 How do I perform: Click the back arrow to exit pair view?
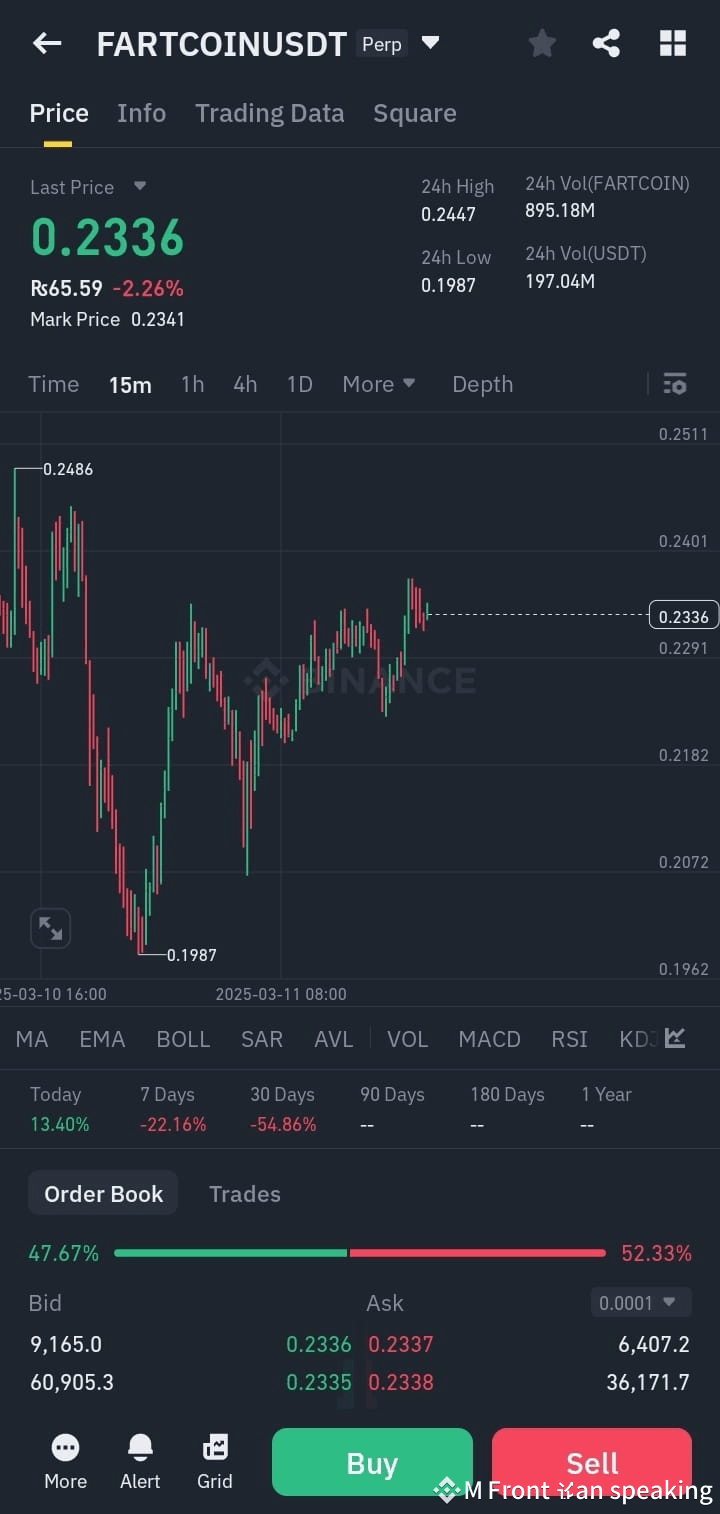coord(46,43)
